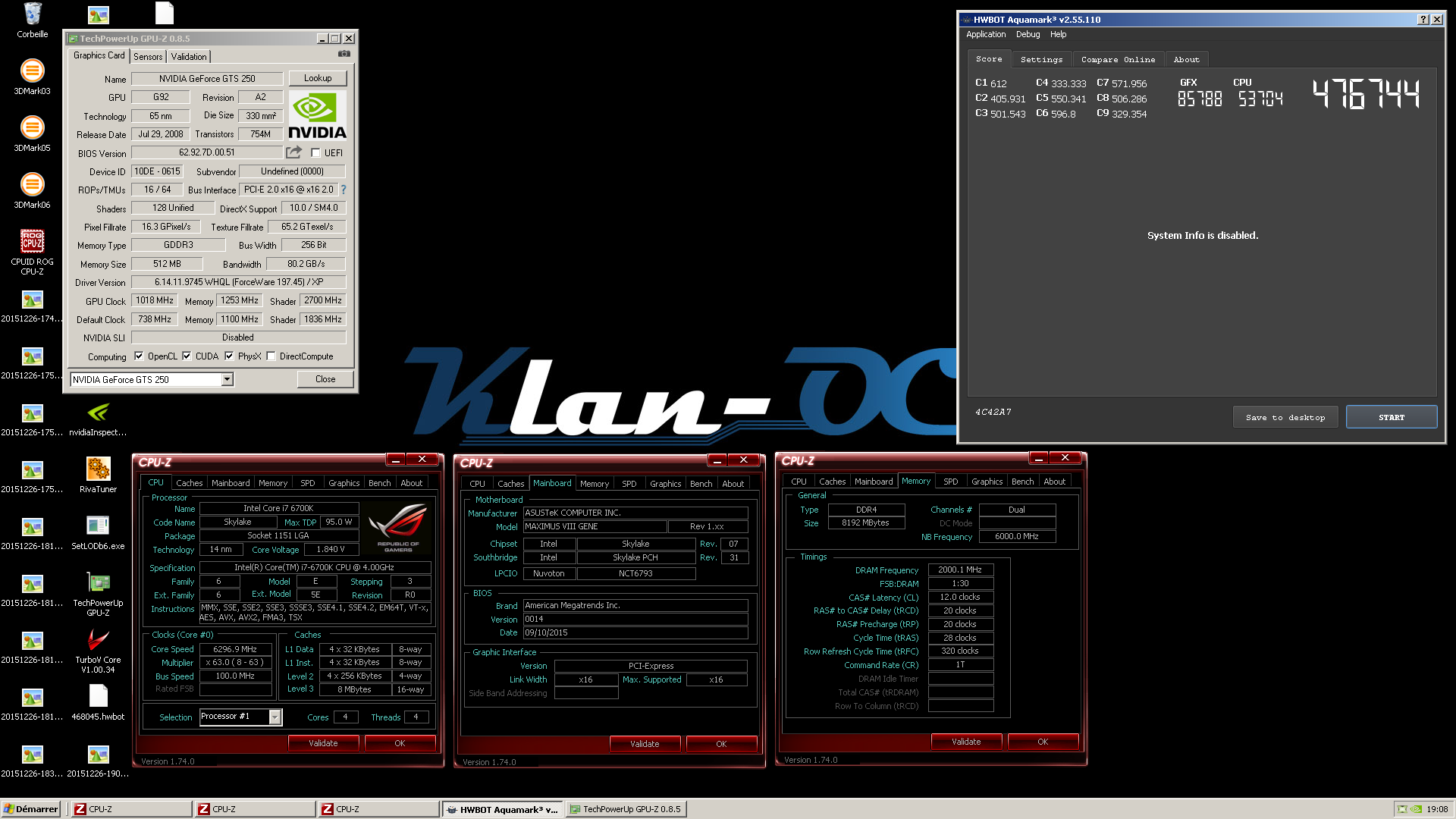Select HWBOT Aquamark taskbar button
The width and height of the screenshot is (1456, 819).
tap(501, 809)
